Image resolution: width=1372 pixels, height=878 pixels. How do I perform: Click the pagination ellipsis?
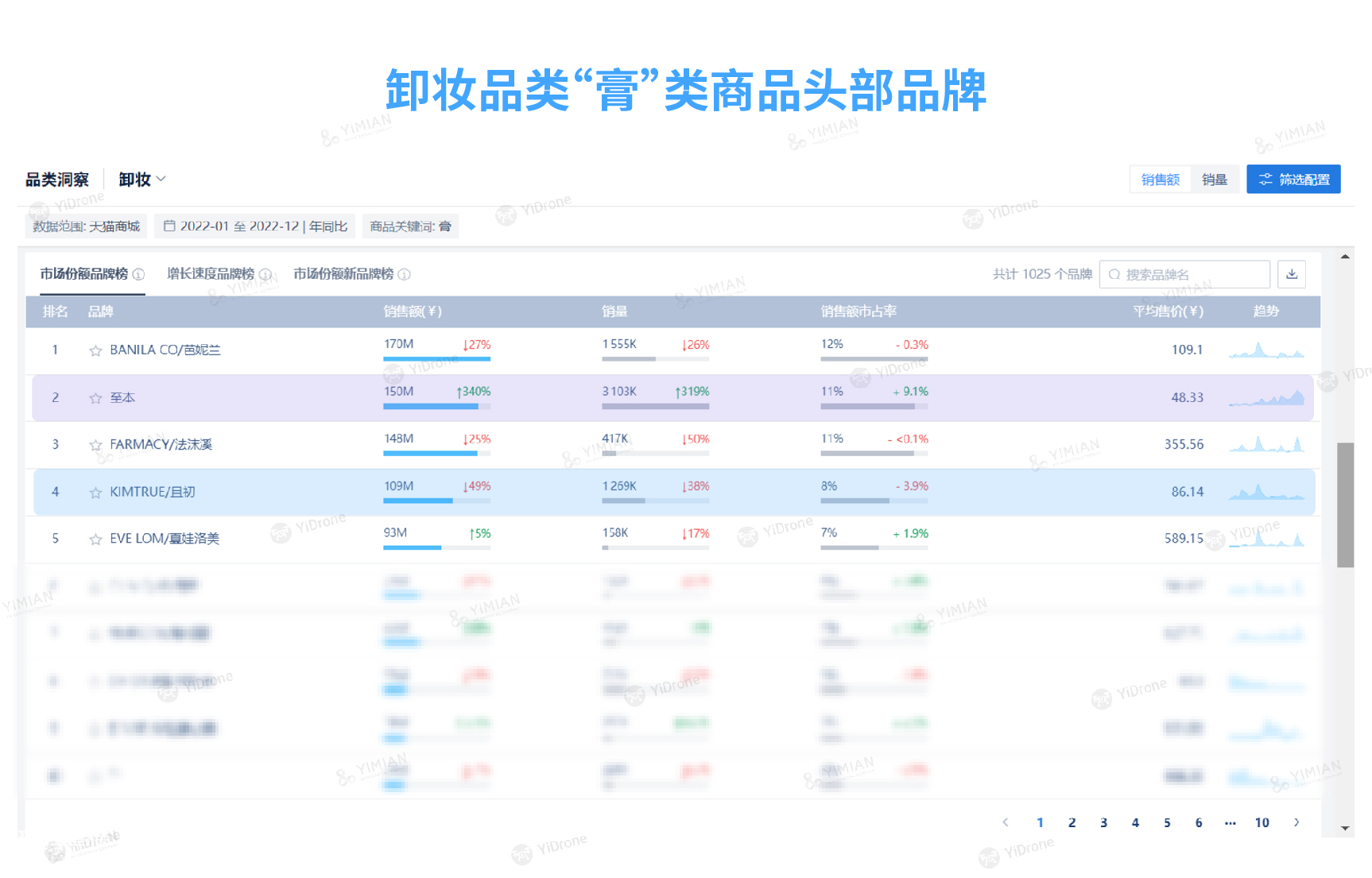1231,822
